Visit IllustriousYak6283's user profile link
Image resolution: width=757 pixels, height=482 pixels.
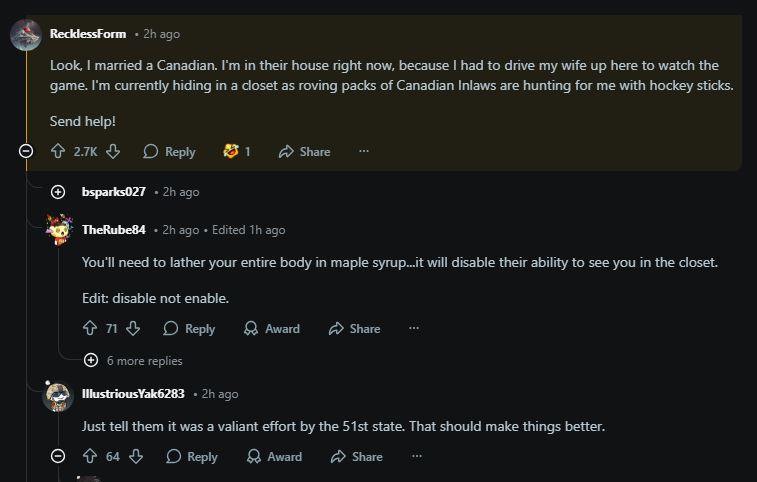pyautogui.click(x=133, y=394)
